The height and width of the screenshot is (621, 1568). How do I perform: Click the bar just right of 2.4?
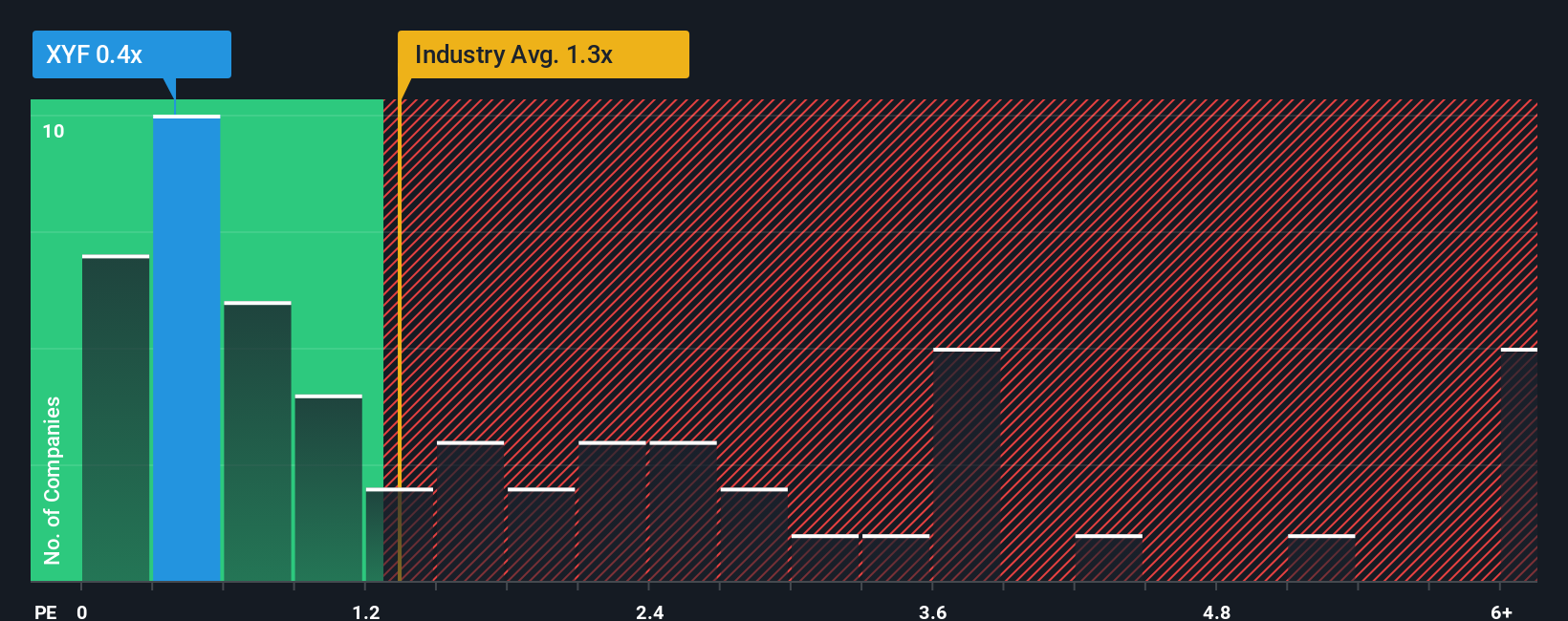(683, 511)
